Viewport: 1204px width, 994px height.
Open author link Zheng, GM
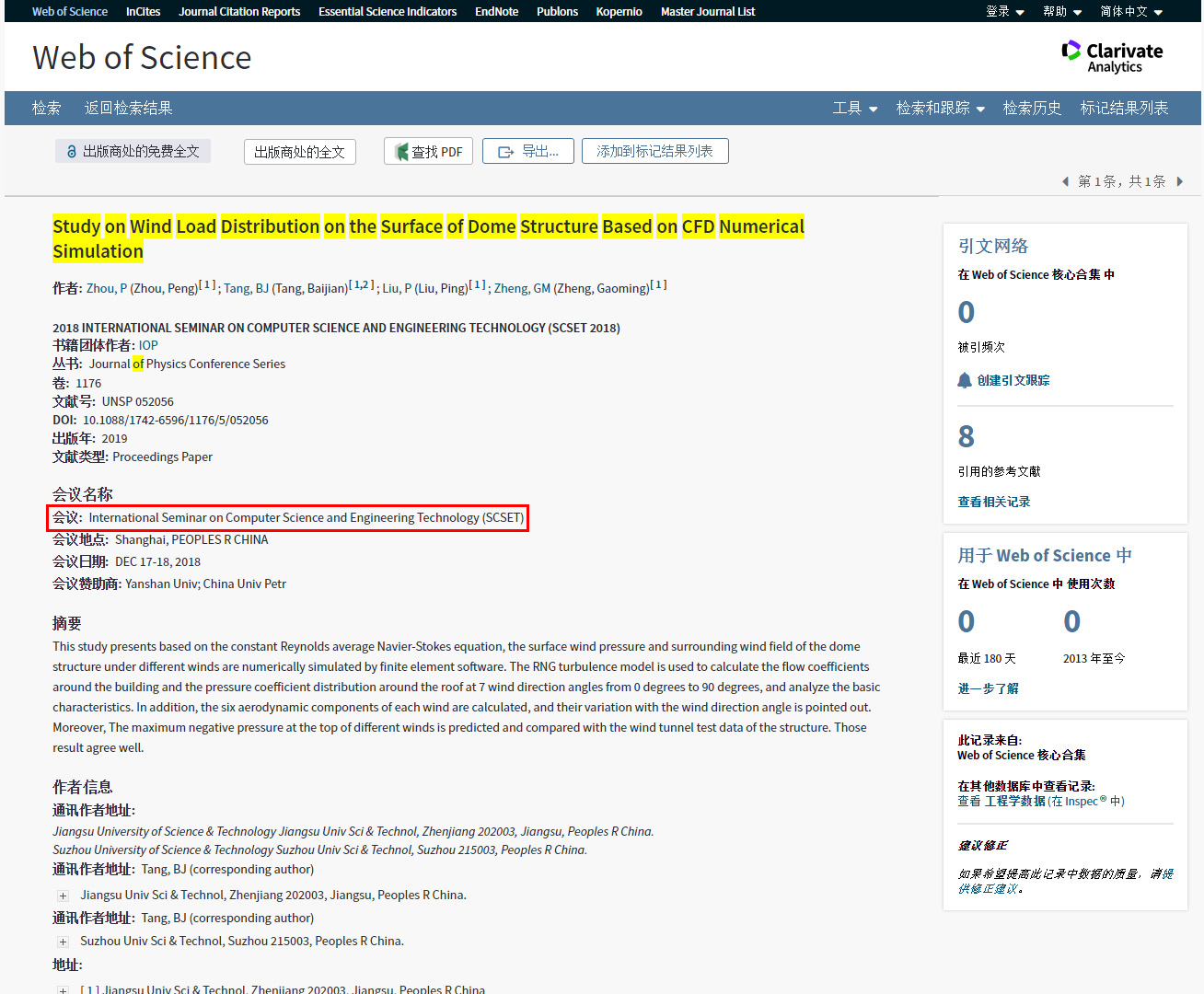pos(522,288)
